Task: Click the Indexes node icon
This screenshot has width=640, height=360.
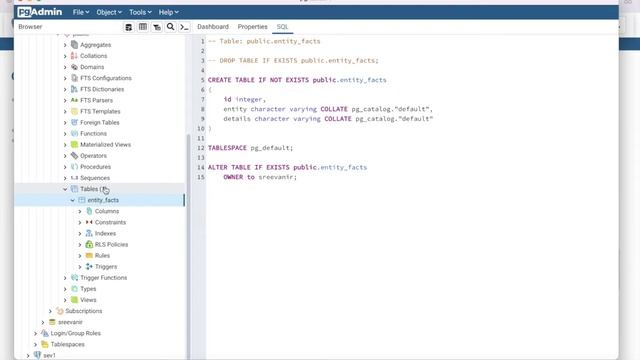Action: click(x=89, y=233)
